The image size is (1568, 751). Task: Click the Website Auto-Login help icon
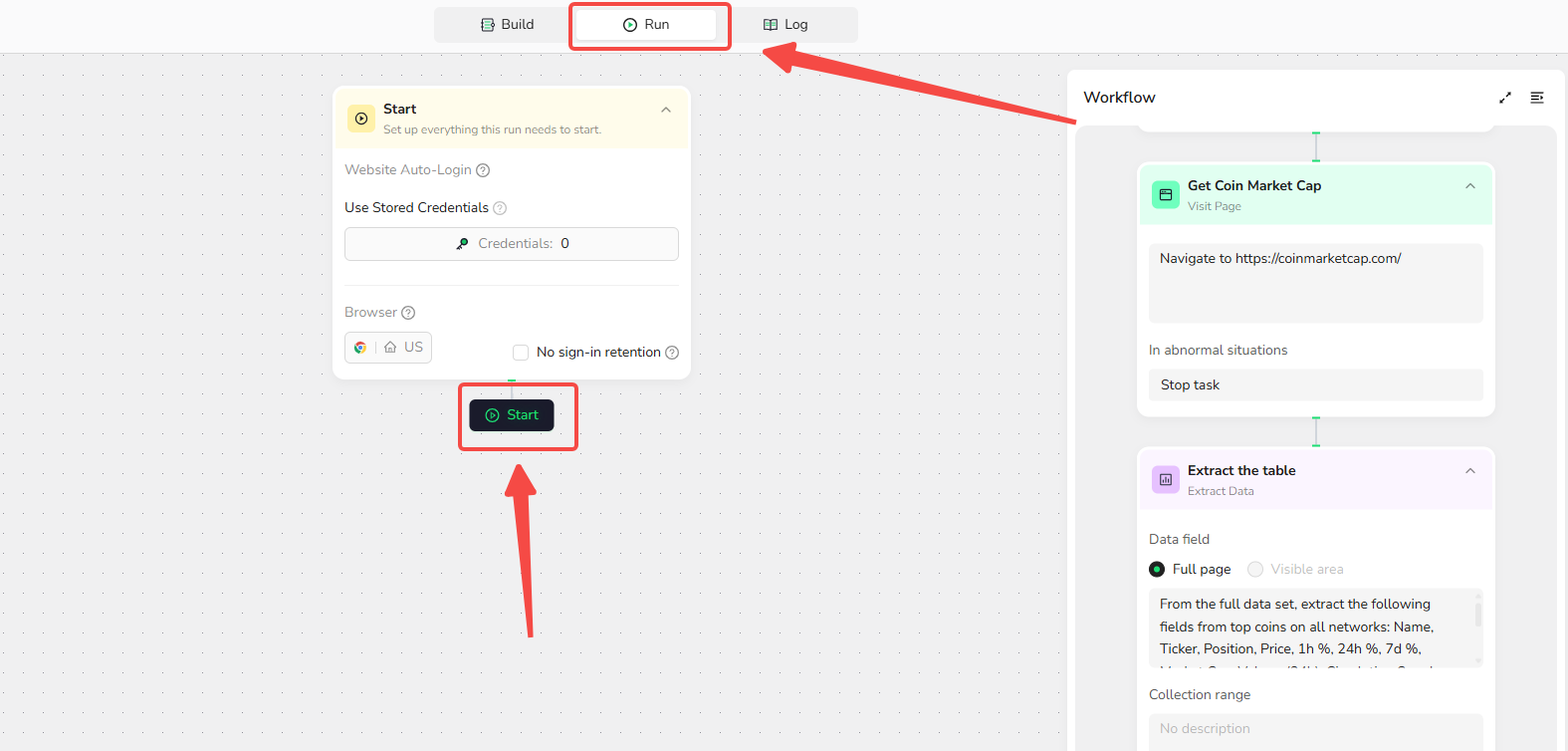[483, 170]
